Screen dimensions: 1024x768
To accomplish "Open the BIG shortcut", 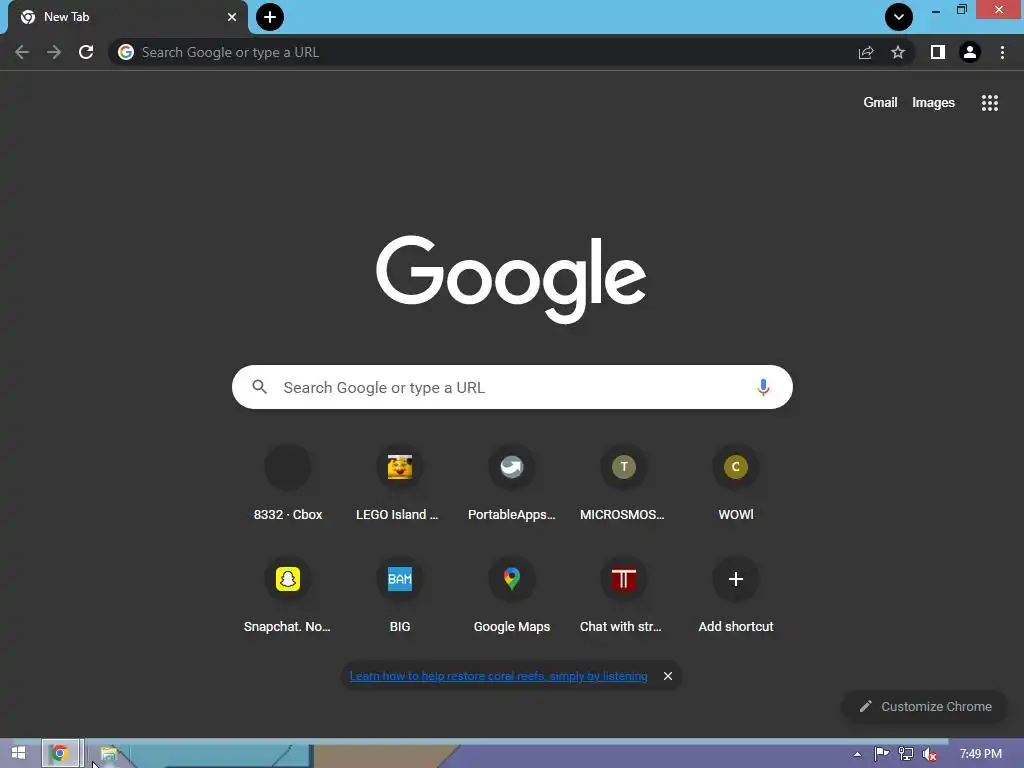I will click(x=400, y=596).
